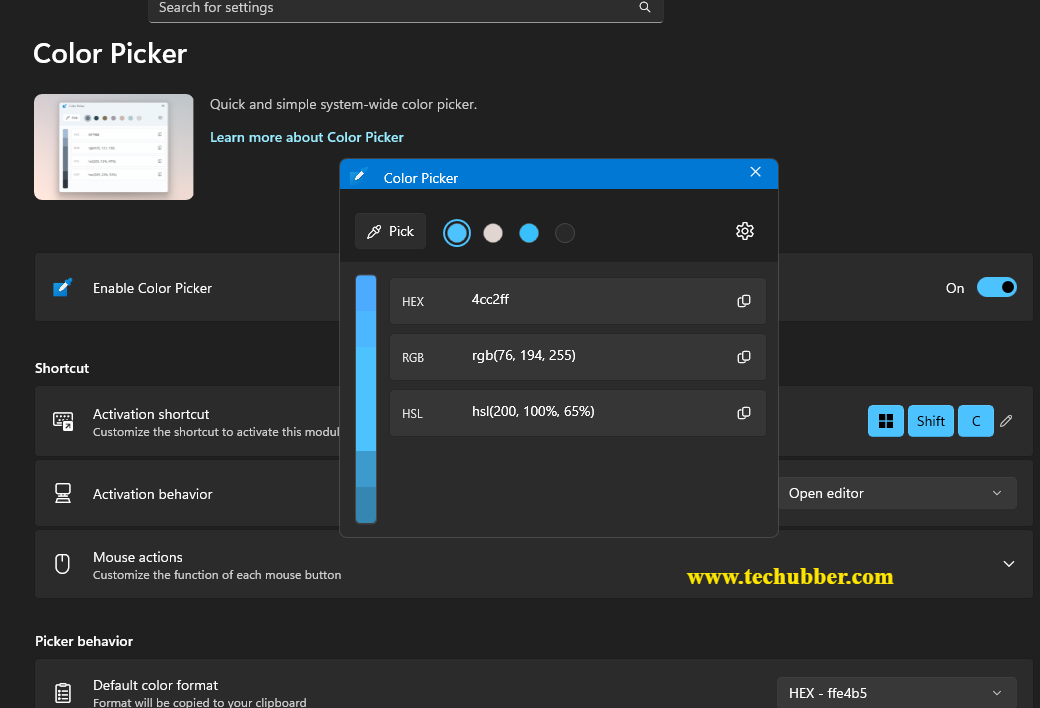Image resolution: width=1040 pixels, height=708 pixels.
Task: Click the Shortcut section heading
Action: [x=62, y=368]
